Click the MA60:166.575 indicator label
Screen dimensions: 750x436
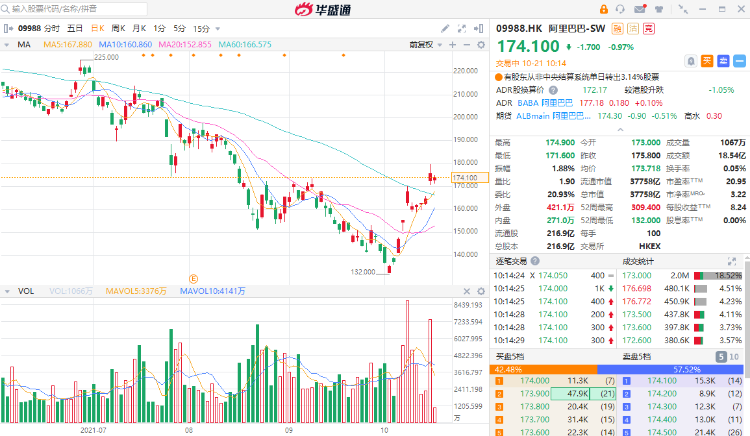(245, 44)
